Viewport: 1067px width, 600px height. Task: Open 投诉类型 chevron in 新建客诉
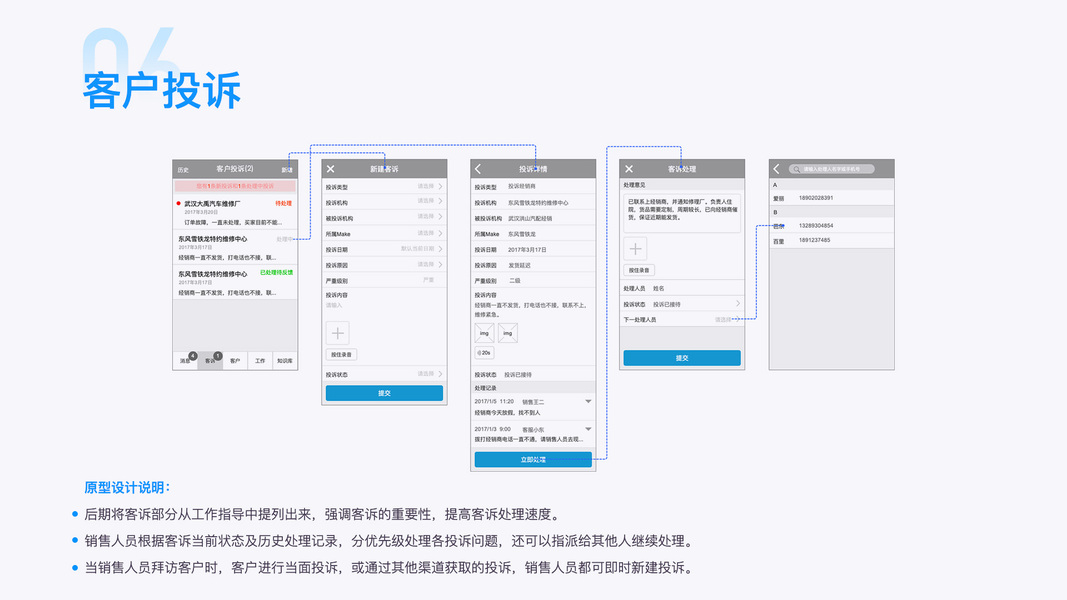(440, 186)
